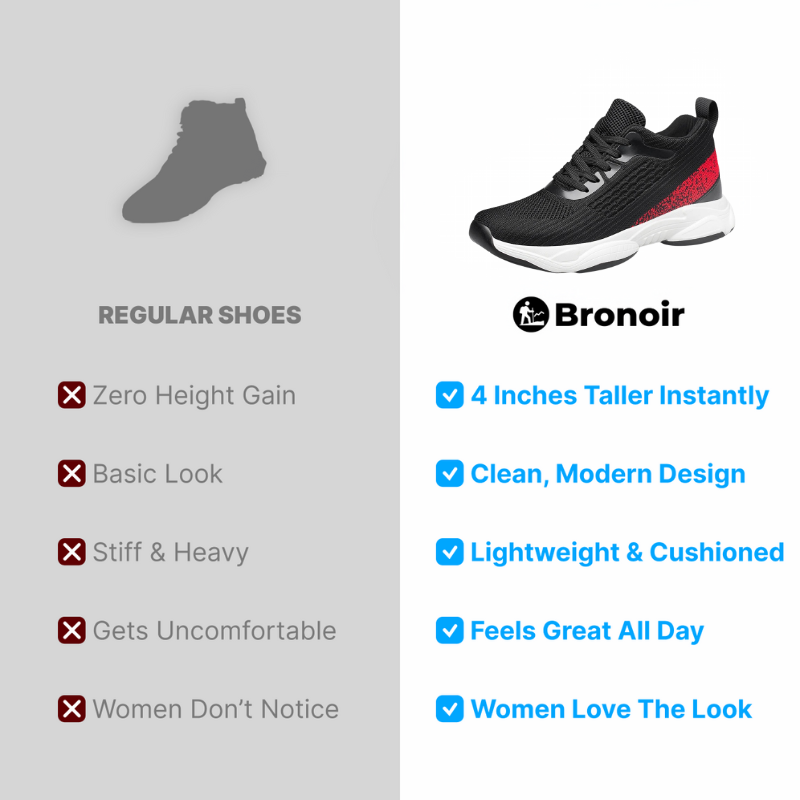Toggle the Women Love The Look checkbox

[449, 709]
